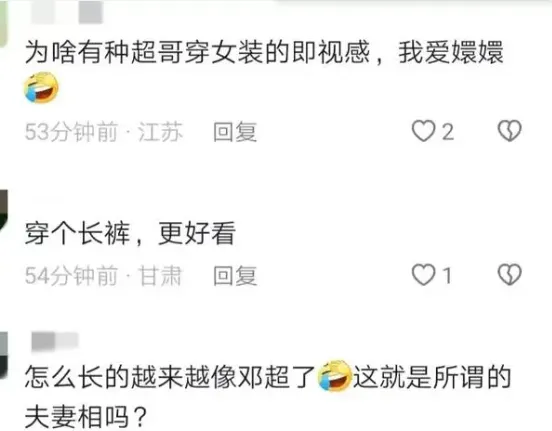This screenshot has width=552, height=431.
Task: Tap the first commenter's avatar at left edge
Action: tap(4, 23)
